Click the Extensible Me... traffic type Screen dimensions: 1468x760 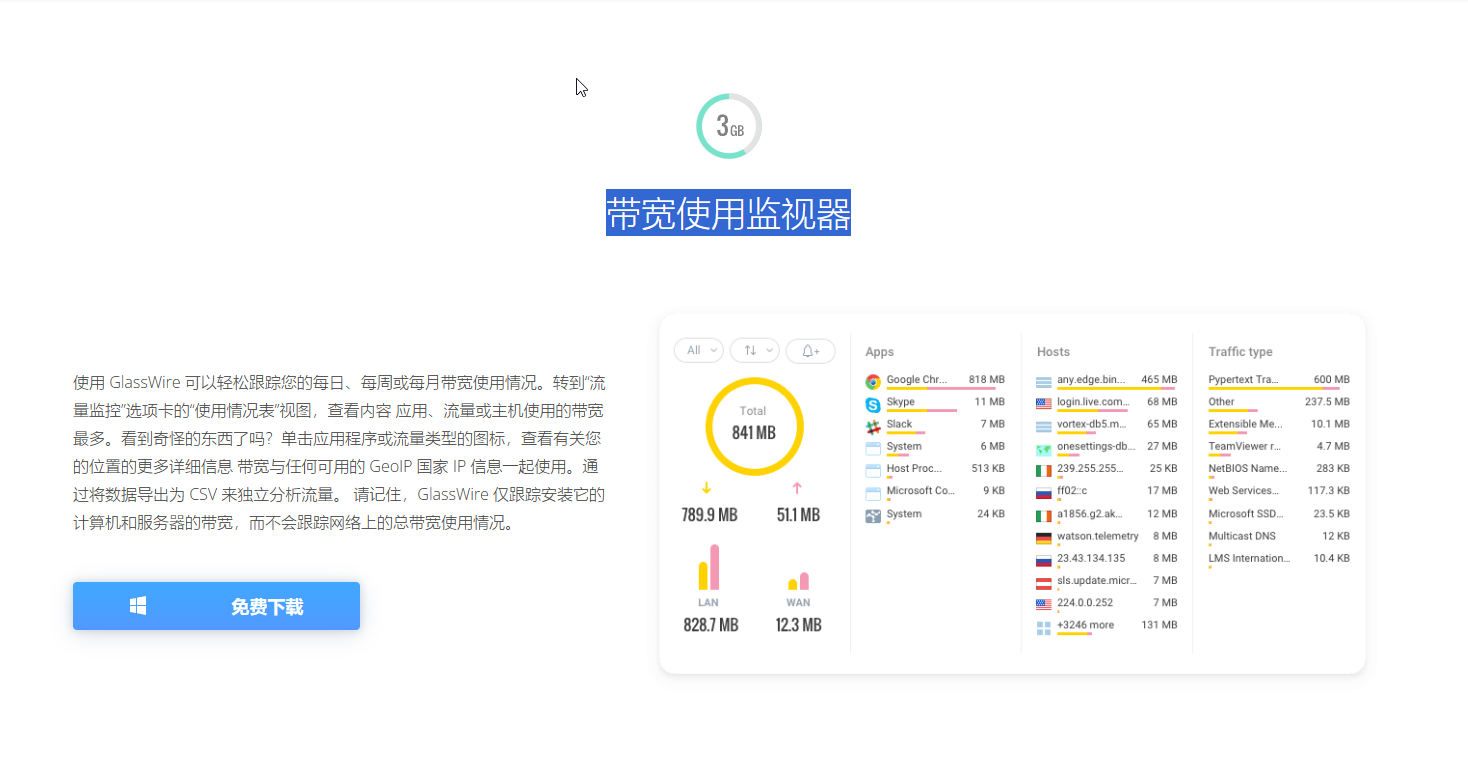1245,424
